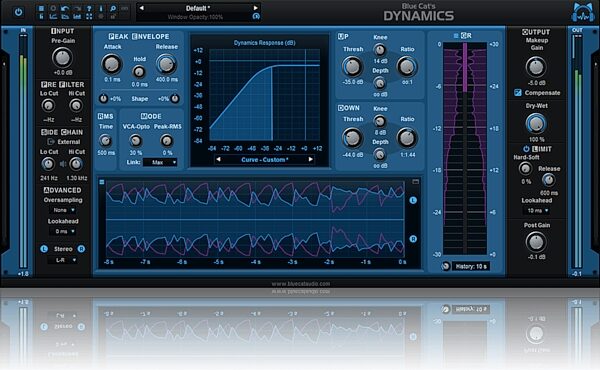Click the Blue Cat logo icon
This screenshot has width=600, height=370.
coord(583,13)
